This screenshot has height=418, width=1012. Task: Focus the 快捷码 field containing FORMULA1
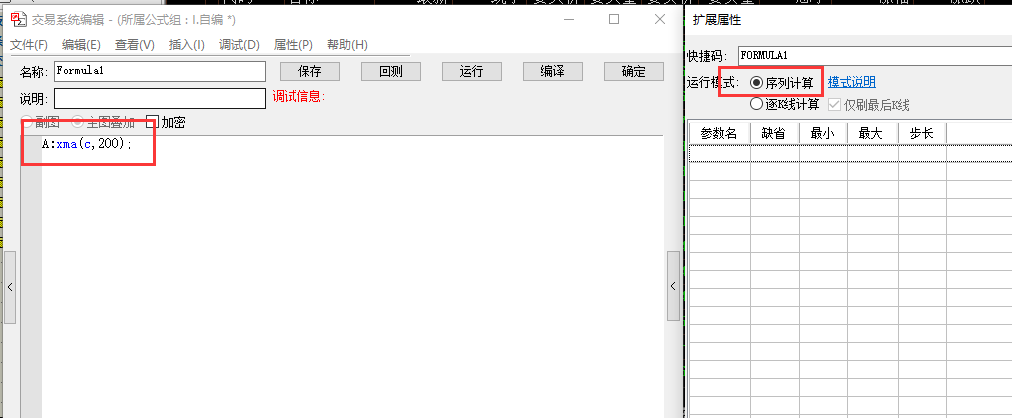tap(875, 55)
